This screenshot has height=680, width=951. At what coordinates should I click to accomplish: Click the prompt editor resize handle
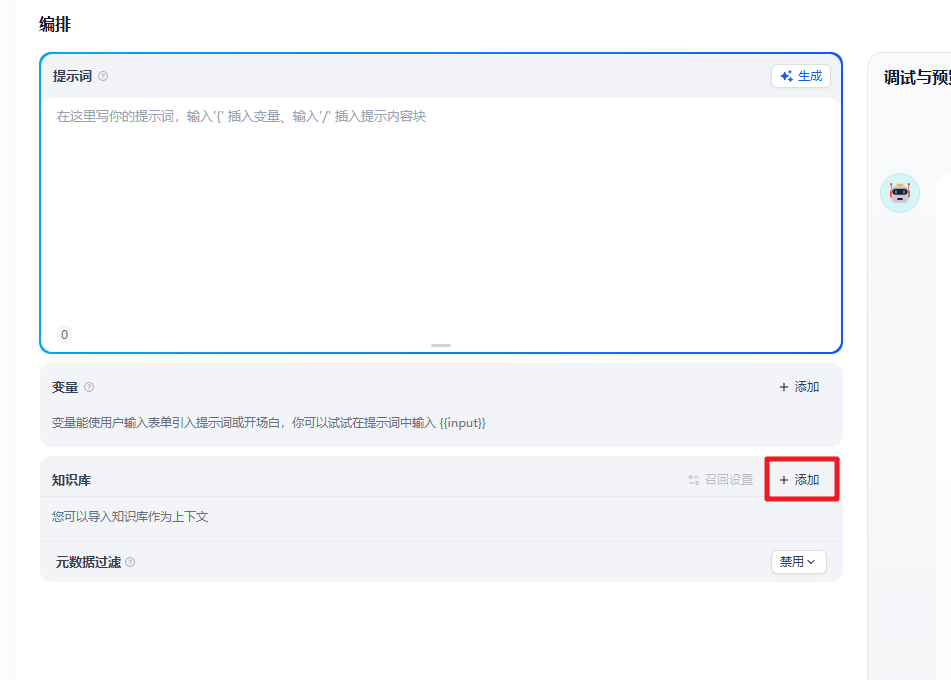point(441,345)
